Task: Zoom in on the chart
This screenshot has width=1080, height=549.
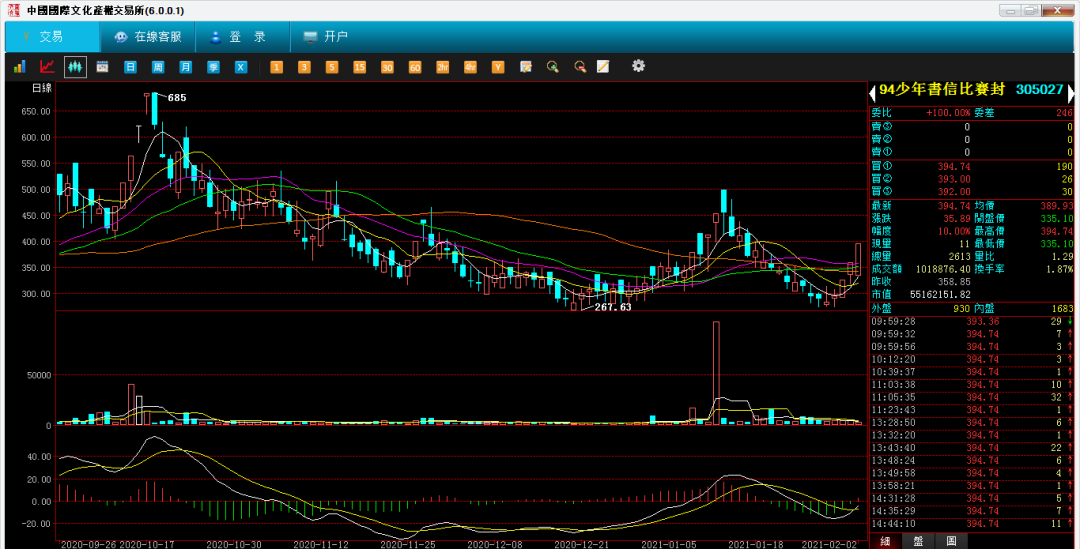Action: [552, 67]
